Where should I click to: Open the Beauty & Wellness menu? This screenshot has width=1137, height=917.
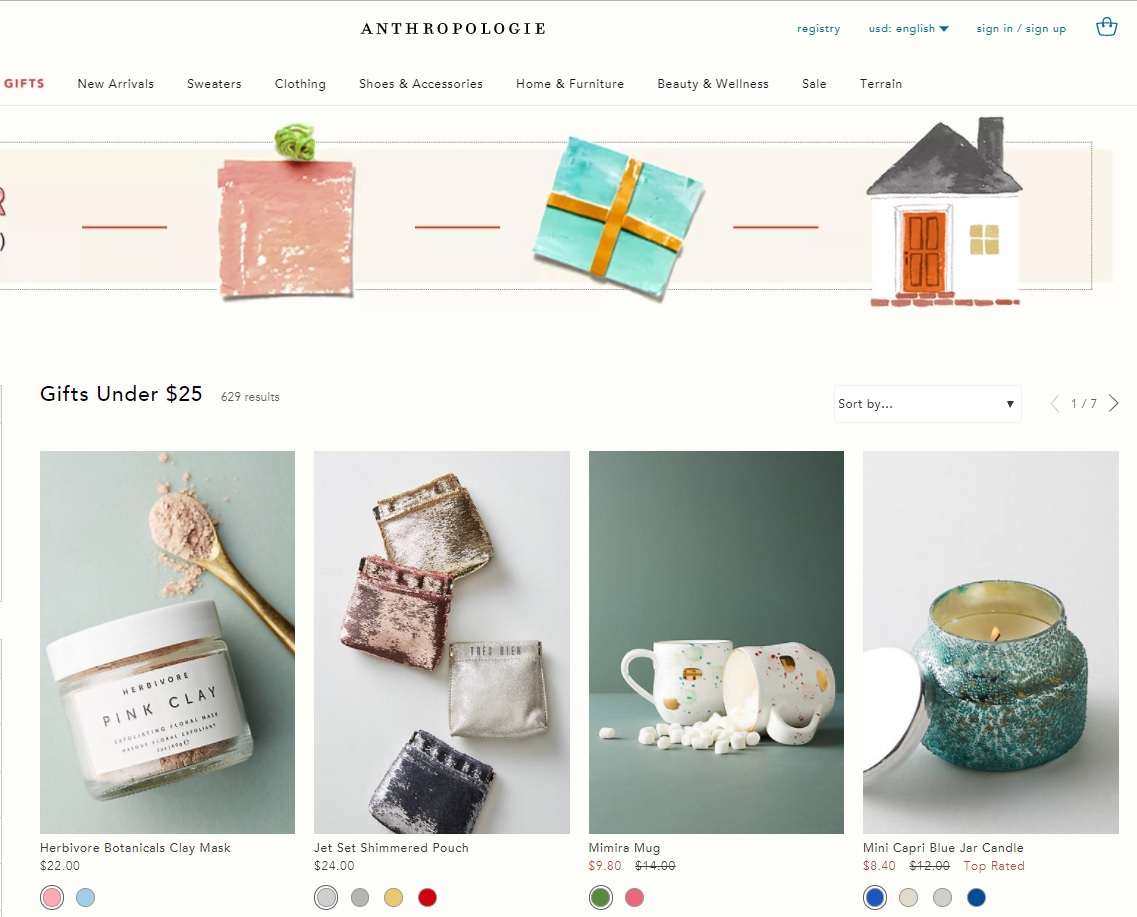[713, 84]
